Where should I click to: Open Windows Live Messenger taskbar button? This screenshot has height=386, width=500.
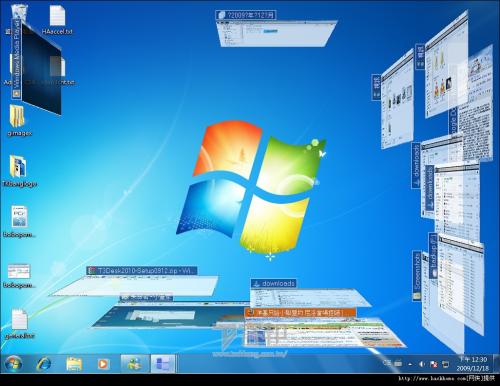135,363
